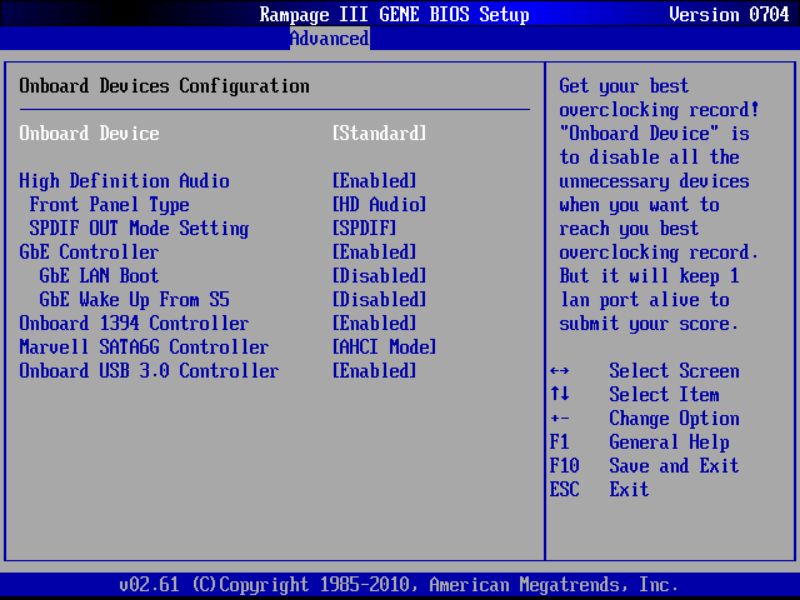
Task: Click the Save and Exit legend text
Action: [x=674, y=465]
